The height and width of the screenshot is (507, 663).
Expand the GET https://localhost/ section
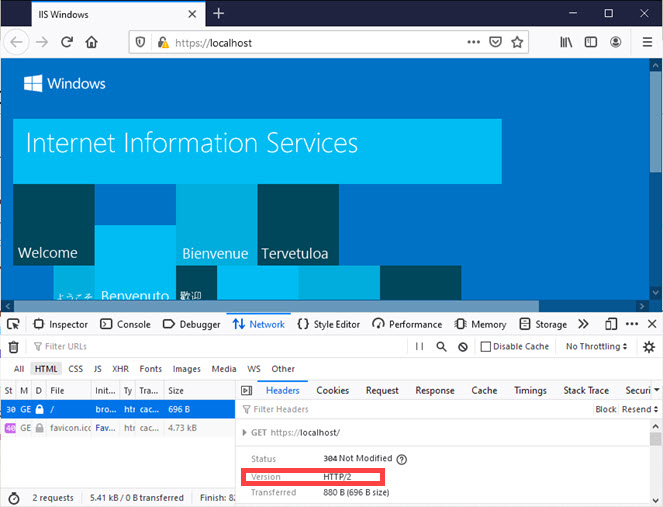[x=244, y=433]
